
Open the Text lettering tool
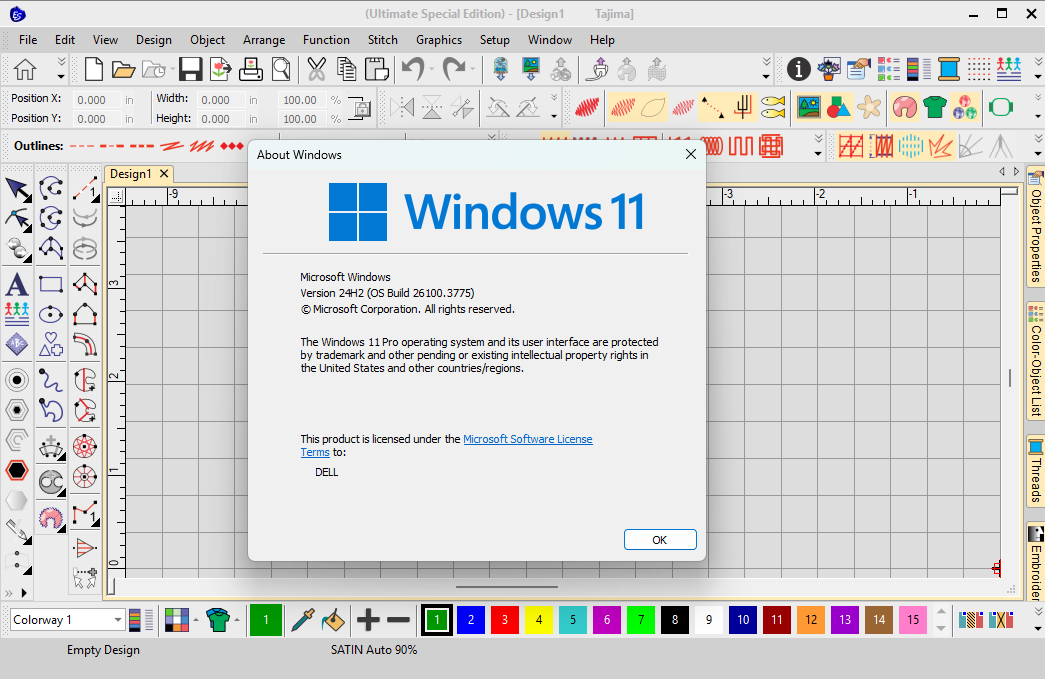point(16,284)
